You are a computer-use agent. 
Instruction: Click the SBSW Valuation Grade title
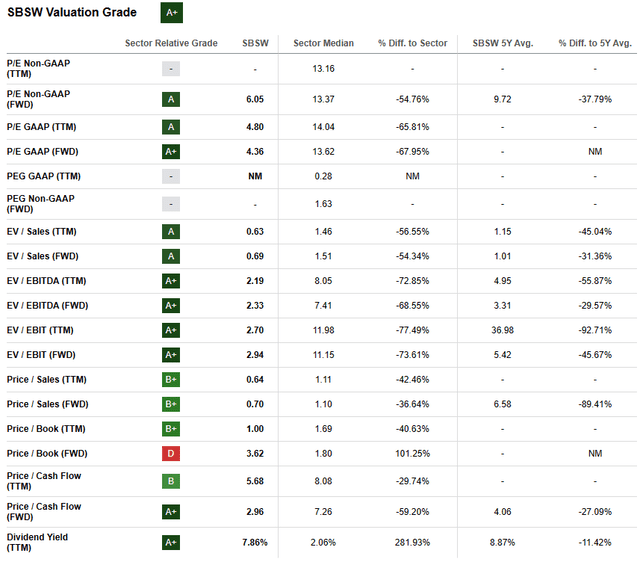72,12
